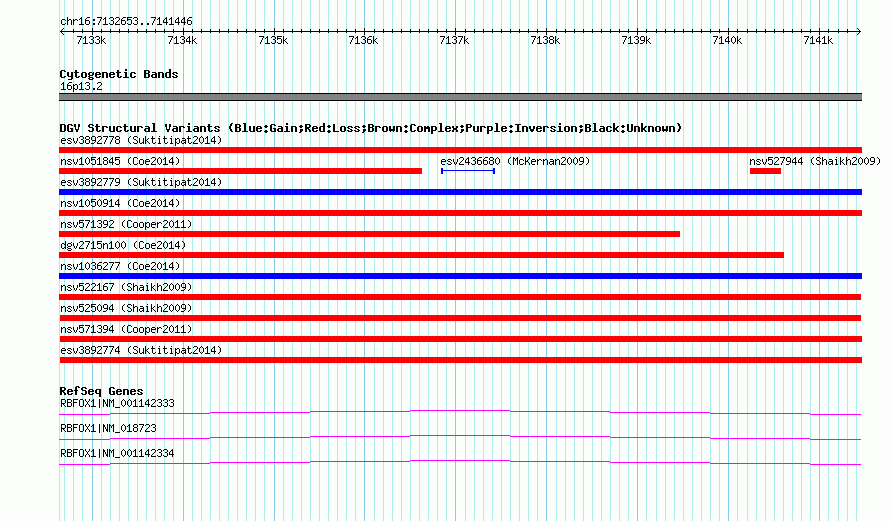Click the RefSeq Genes track title
Image resolution: width=890 pixels, height=521 pixels.
(101, 391)
